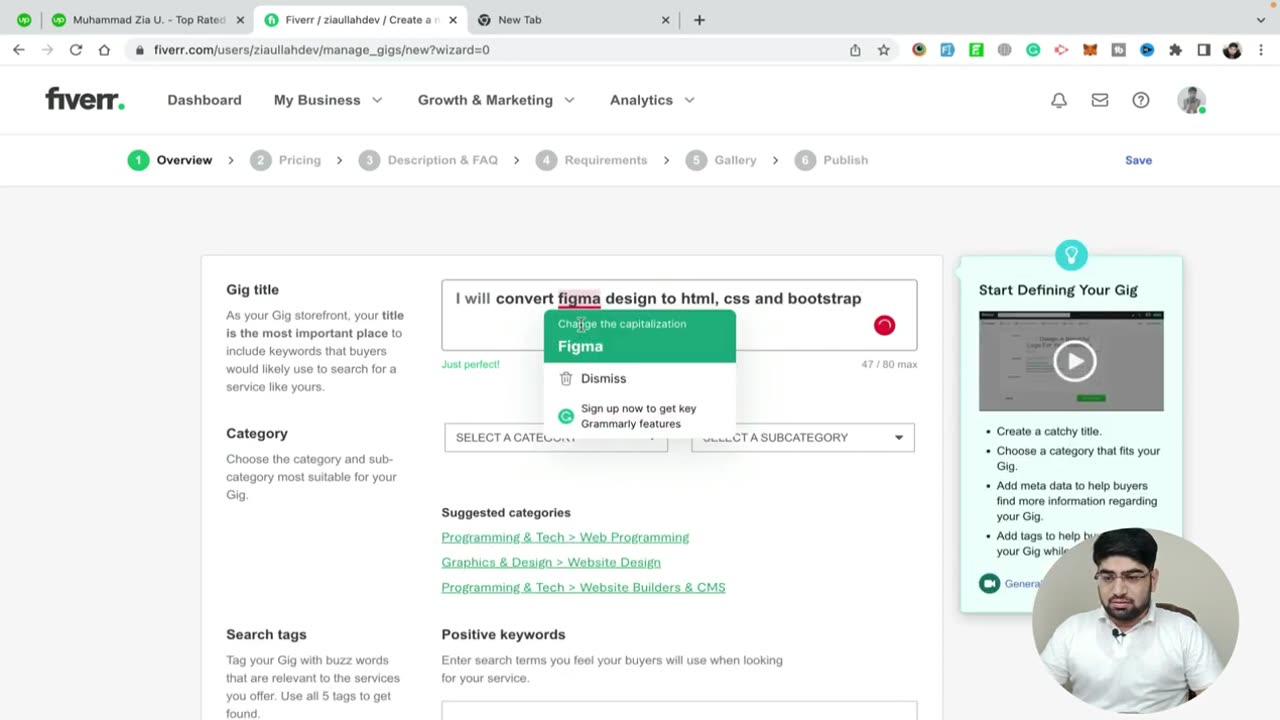Expand the tab search chevron
The width and height of the screenshot is (1280, 720).
click(x=1260, y=20)
